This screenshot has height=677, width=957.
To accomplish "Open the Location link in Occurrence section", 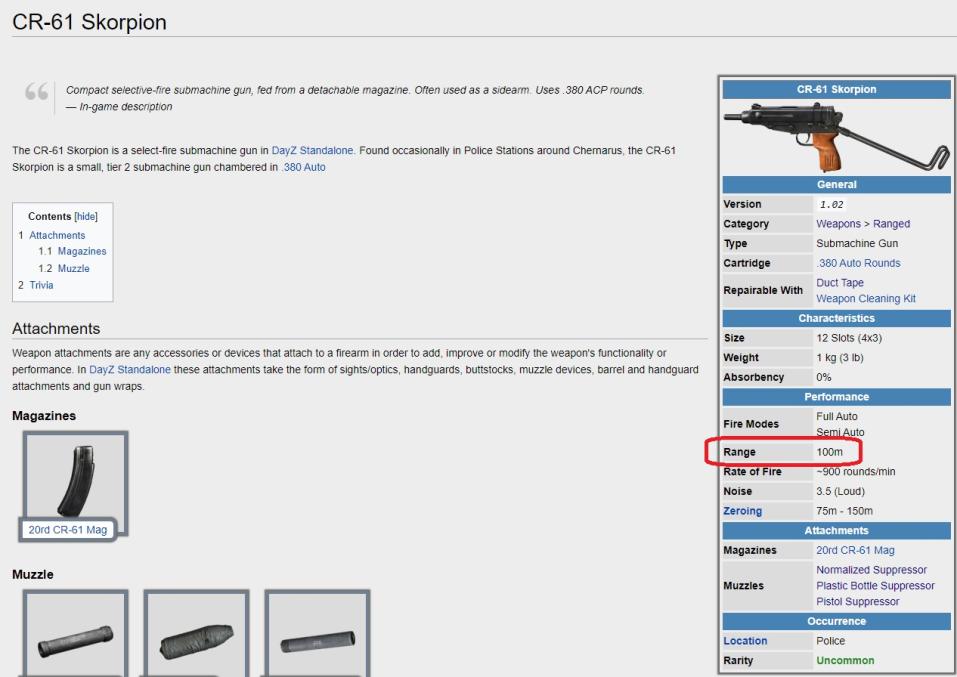I will (745, 640).
